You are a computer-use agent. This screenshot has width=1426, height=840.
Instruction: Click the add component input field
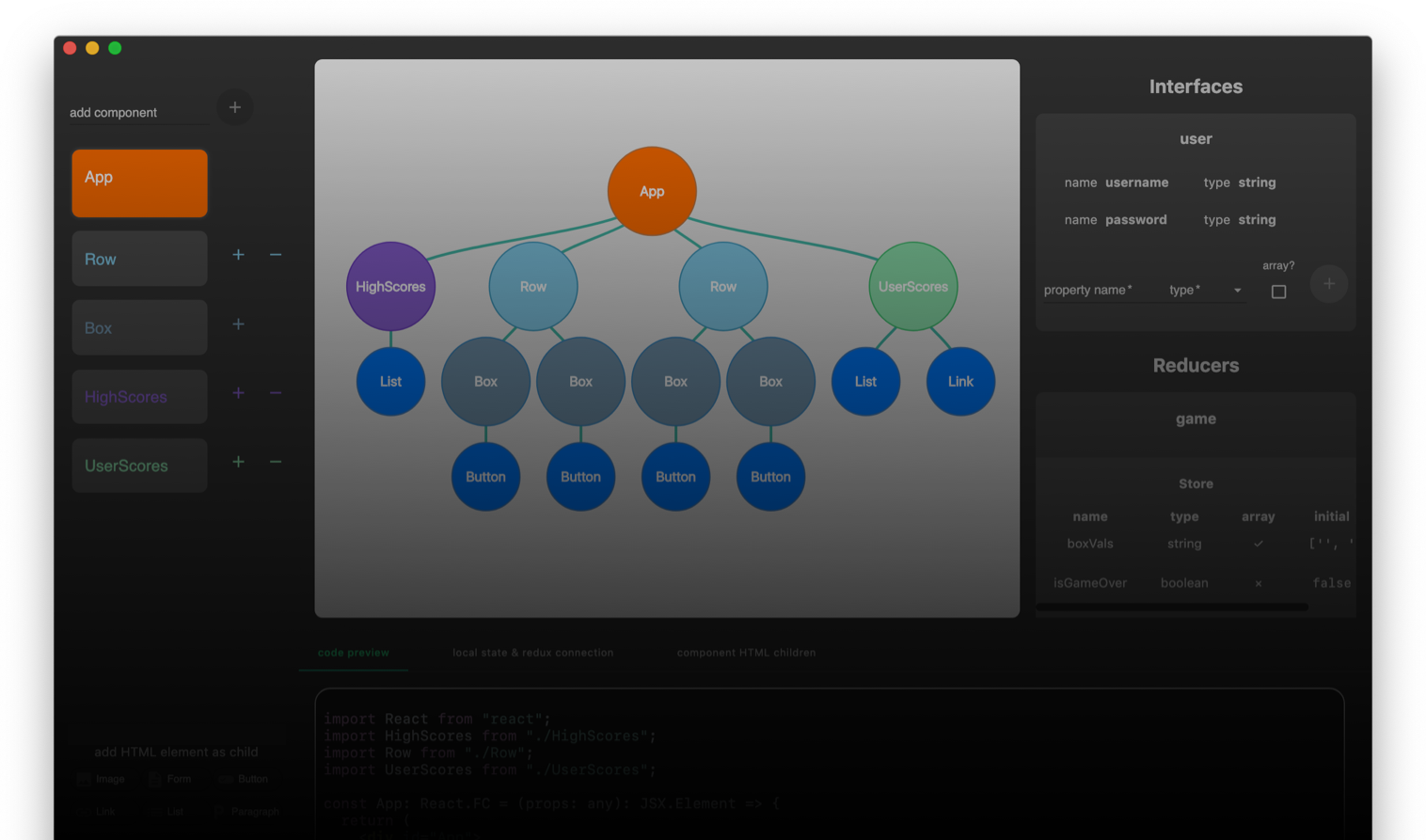(x=139, y=113)
